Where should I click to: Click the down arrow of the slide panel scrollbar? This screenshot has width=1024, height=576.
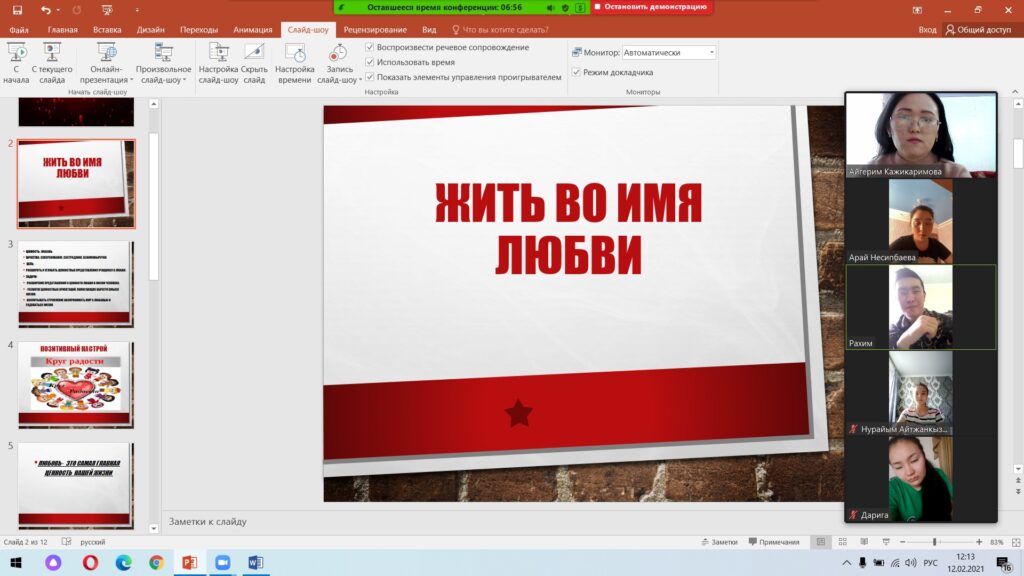153,528
